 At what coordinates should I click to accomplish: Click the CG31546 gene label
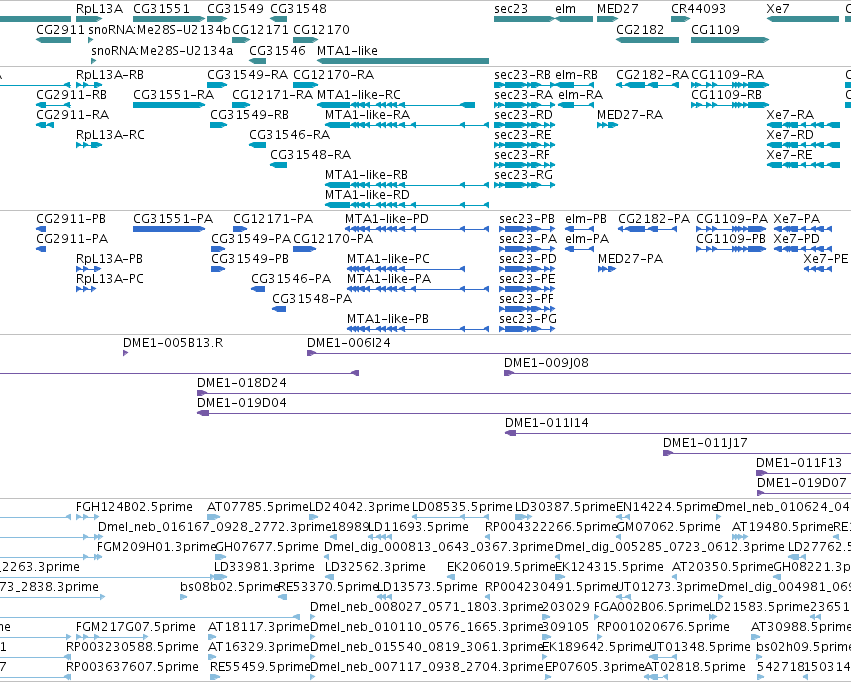[277, 50]
